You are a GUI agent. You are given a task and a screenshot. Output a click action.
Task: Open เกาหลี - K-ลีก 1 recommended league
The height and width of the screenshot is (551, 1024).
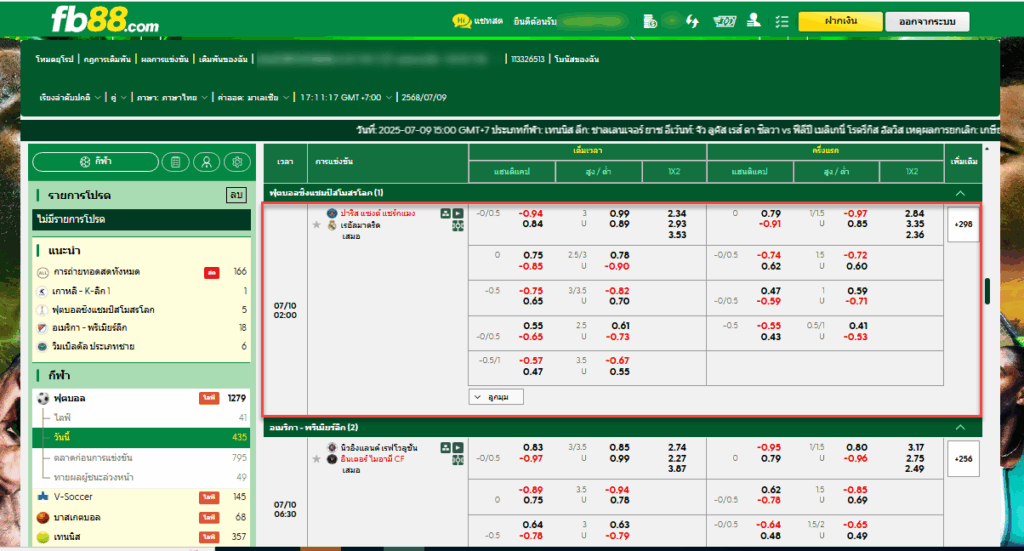141,291
